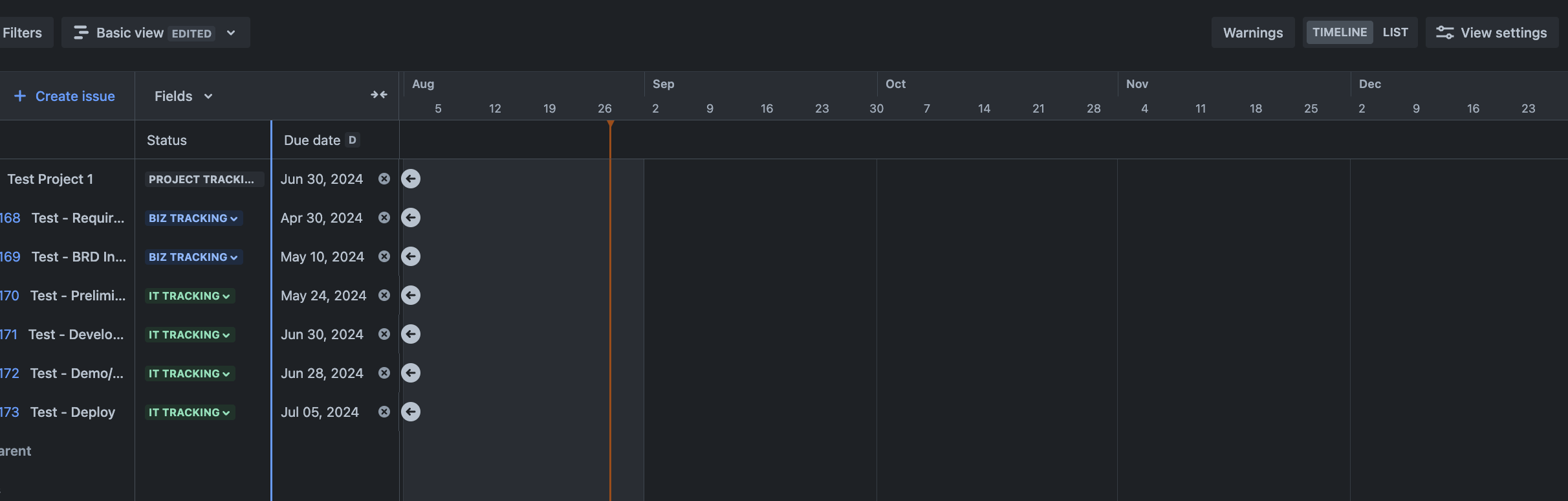Open IT TRACKING status for issue 171

pos(190,335)
